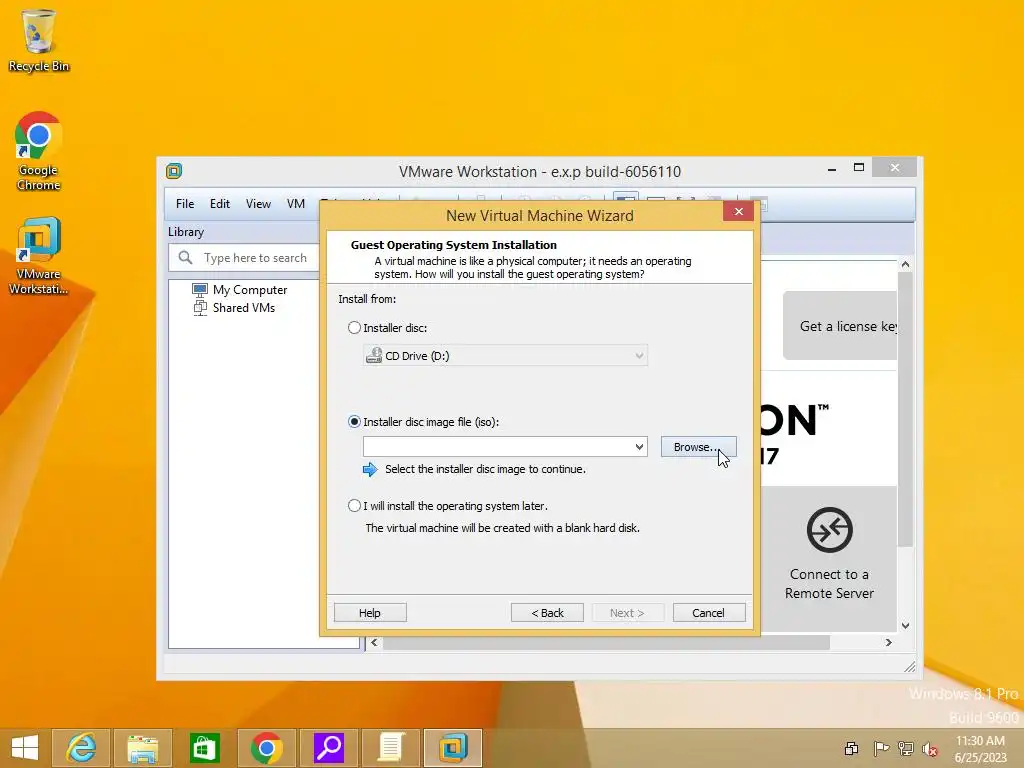Click the Get a license key tile
Image resolution: width=1024 pixels, height=768 pixels.
pyautogui.click(x=840, y=325)
